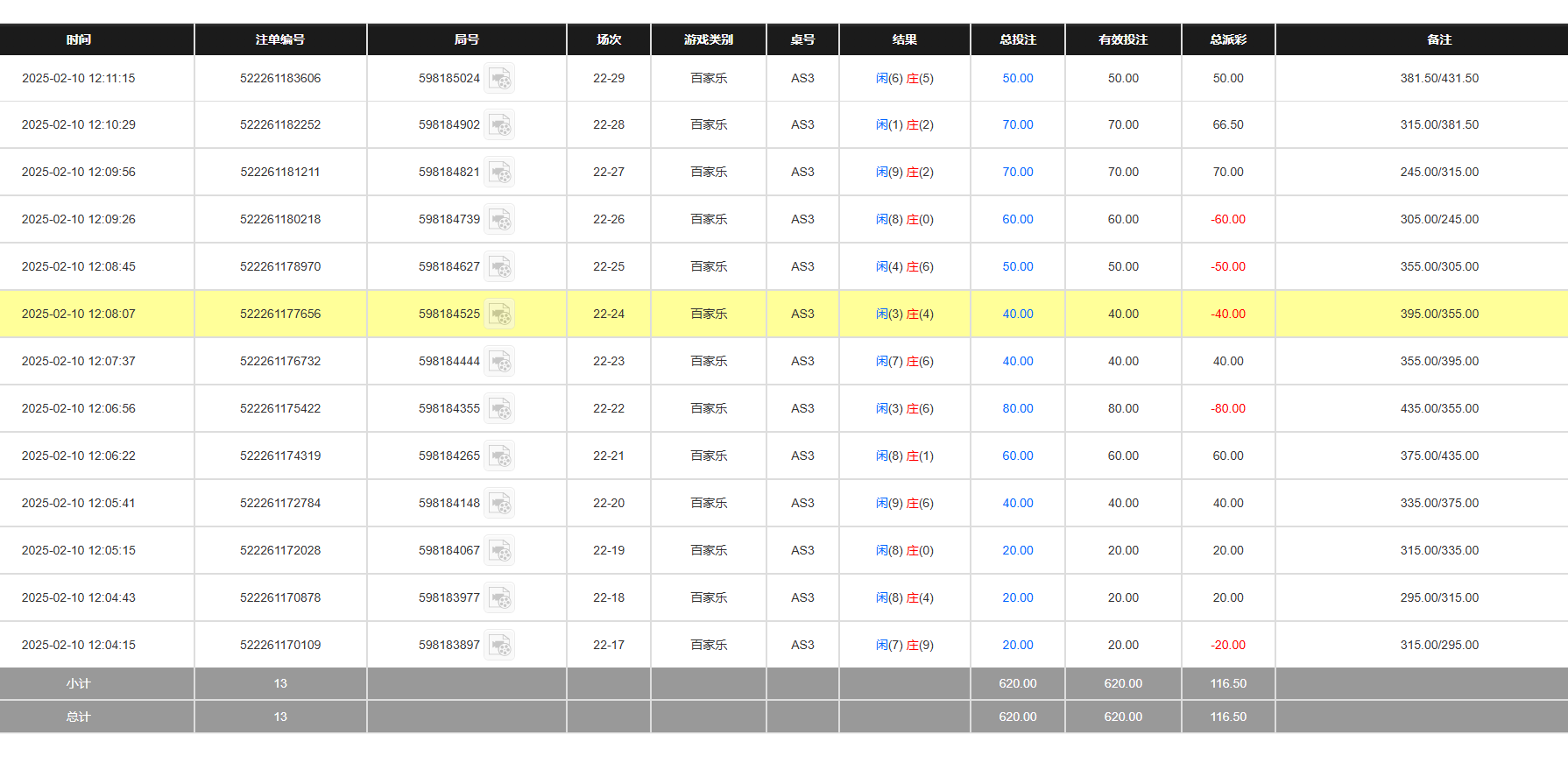
Task: Click blue 60.00 bet in session 22-26
Action: (1017, 220)
